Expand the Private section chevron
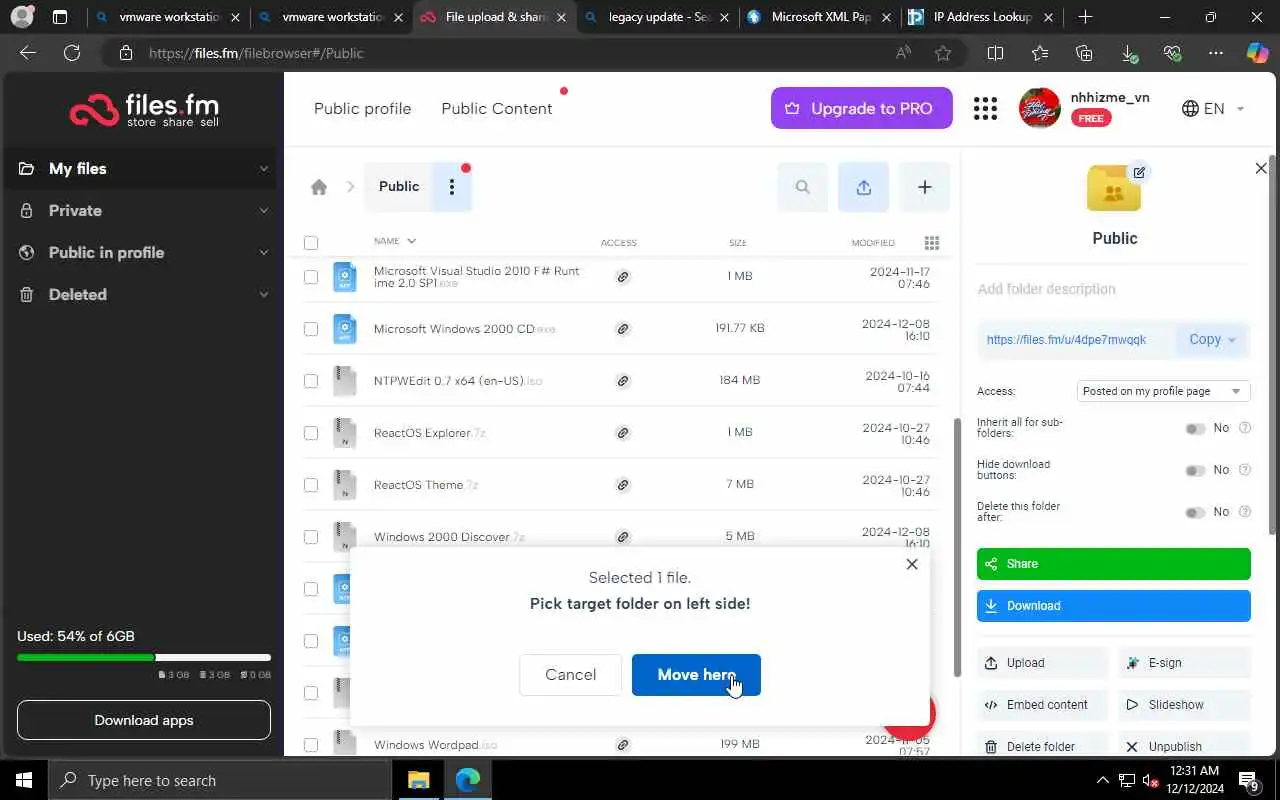Screen dimensions: 1280x800 click(x=264, y=211)
